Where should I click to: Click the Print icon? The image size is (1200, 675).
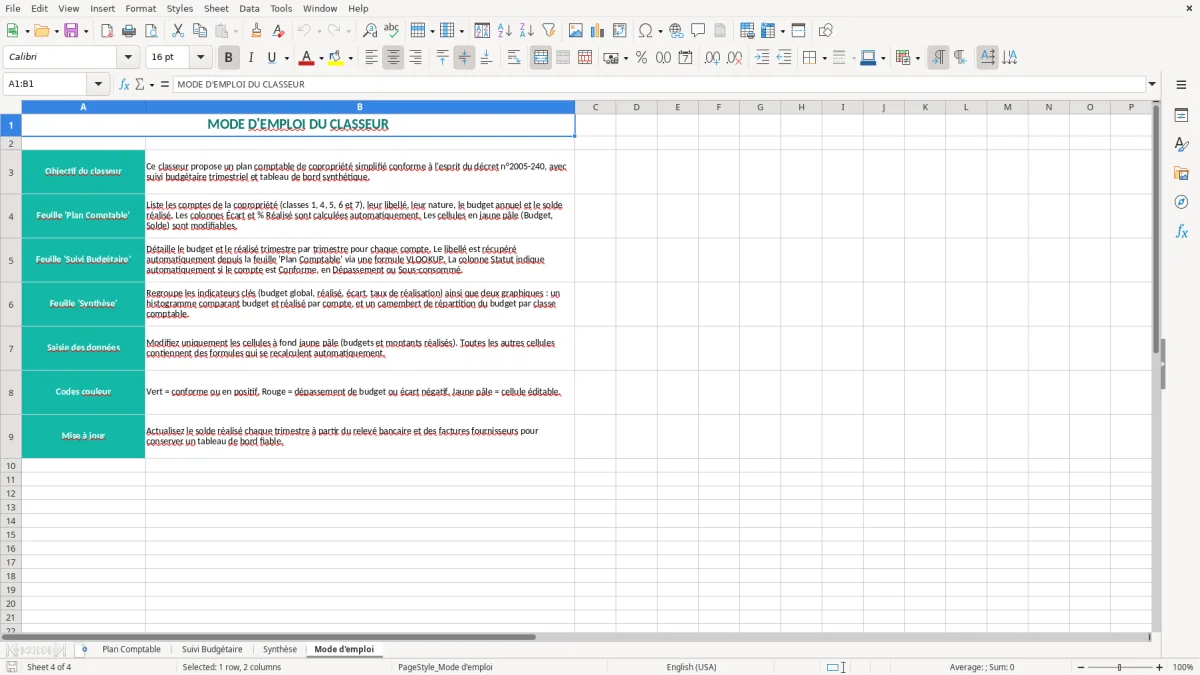click(129, 31)
